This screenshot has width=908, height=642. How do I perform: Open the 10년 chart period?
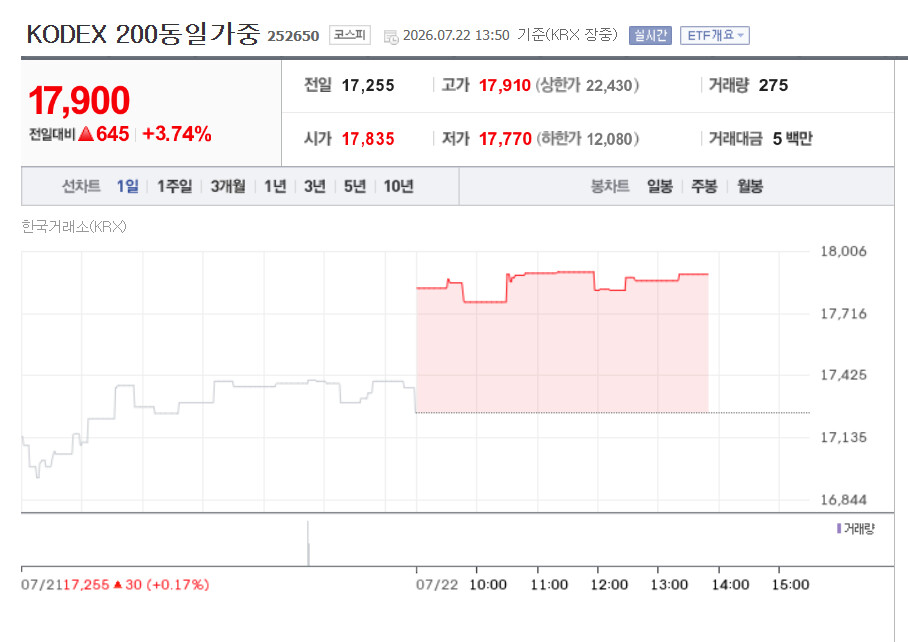point(398,186)
